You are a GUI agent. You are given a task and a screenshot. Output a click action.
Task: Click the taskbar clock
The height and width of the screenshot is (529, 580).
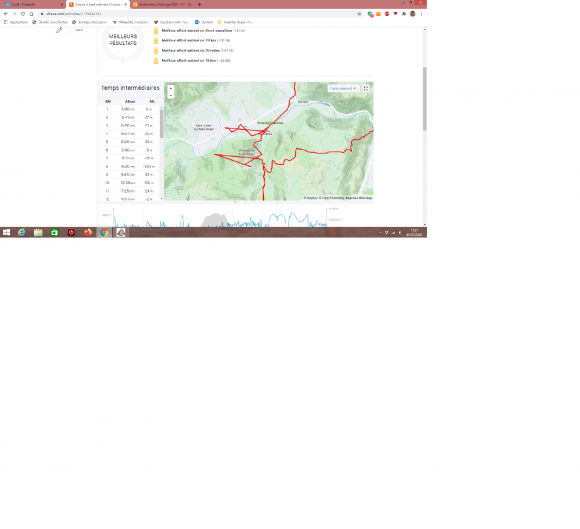coord(414,233)
